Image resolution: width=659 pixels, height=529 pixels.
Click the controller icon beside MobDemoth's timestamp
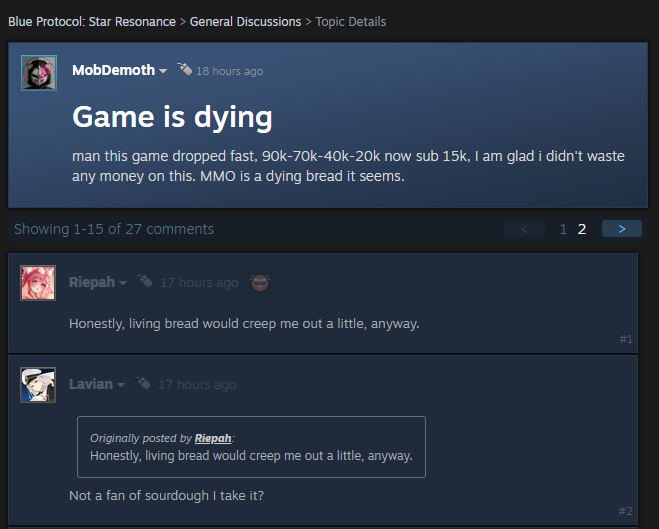click(x=185, y=68)
